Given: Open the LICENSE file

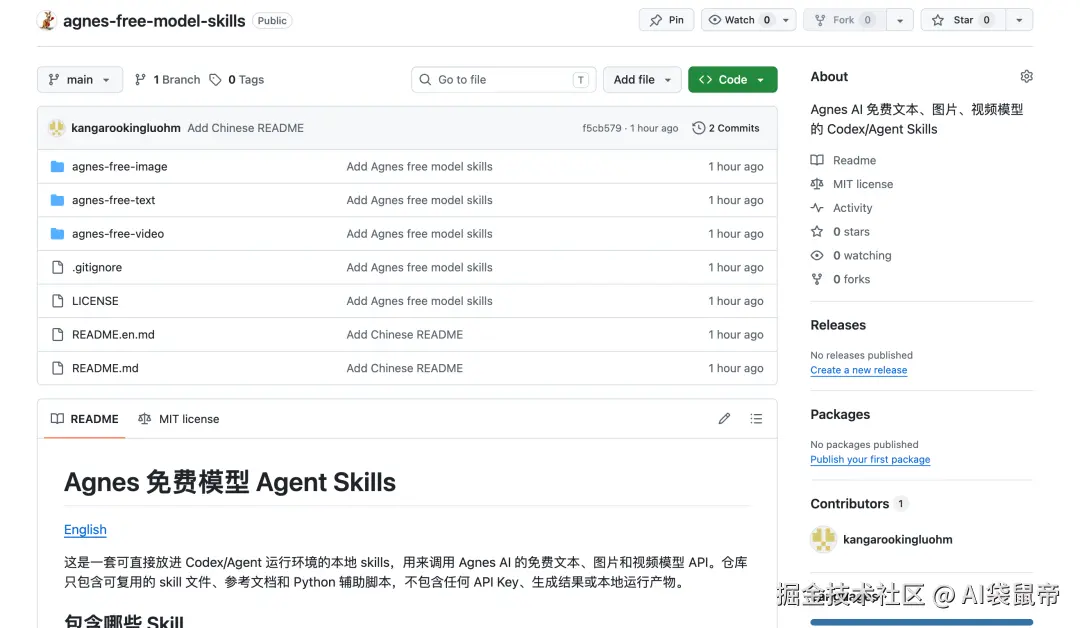Looking at the screenshot, I should point(95,301).
